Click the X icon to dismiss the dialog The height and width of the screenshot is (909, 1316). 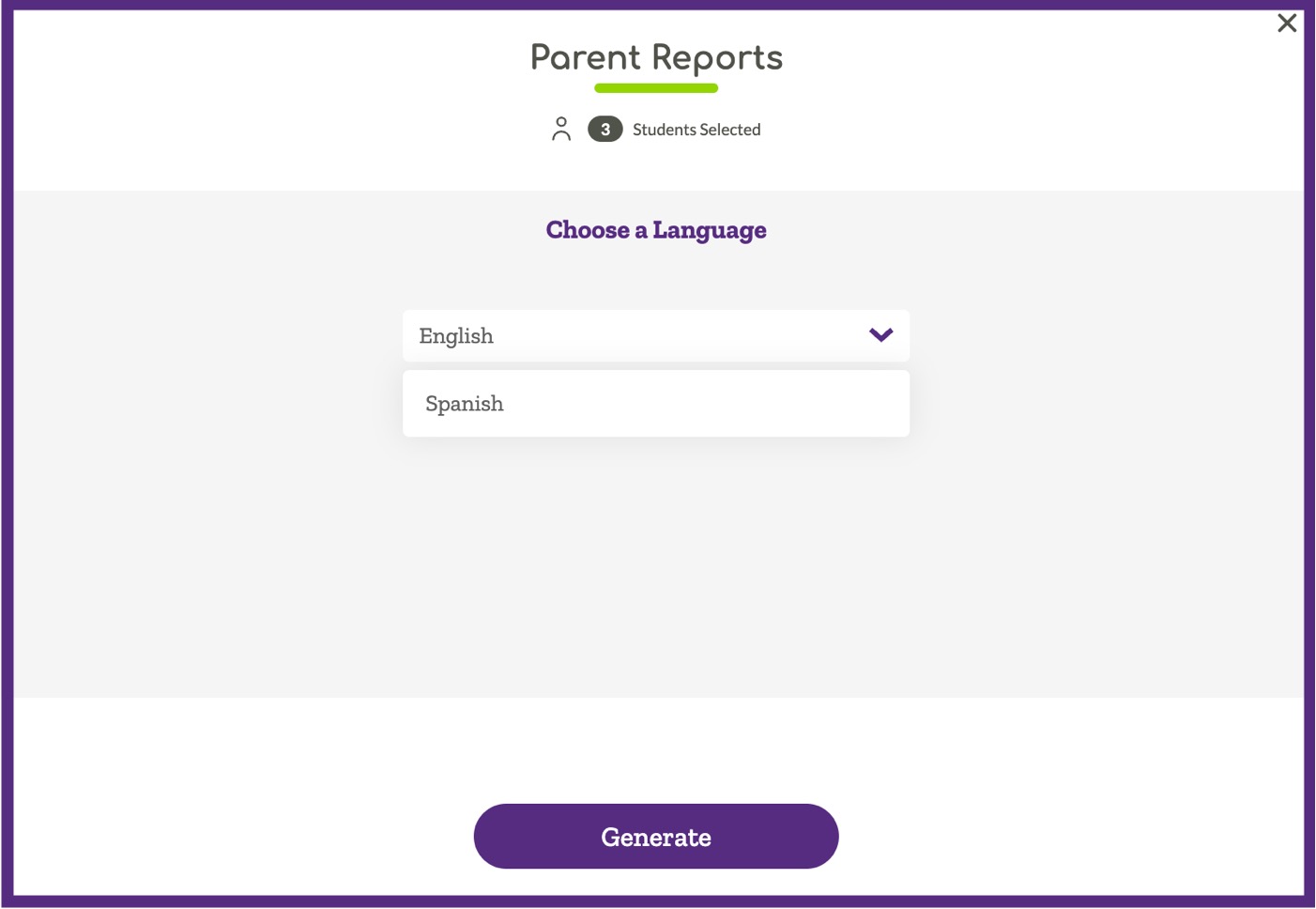(x=1286, y=23)
